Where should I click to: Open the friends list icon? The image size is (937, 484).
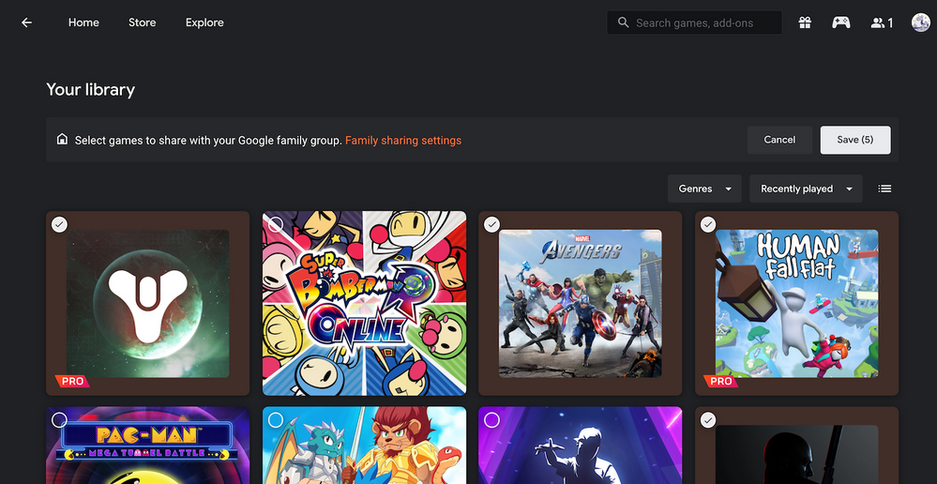point(881,23)
